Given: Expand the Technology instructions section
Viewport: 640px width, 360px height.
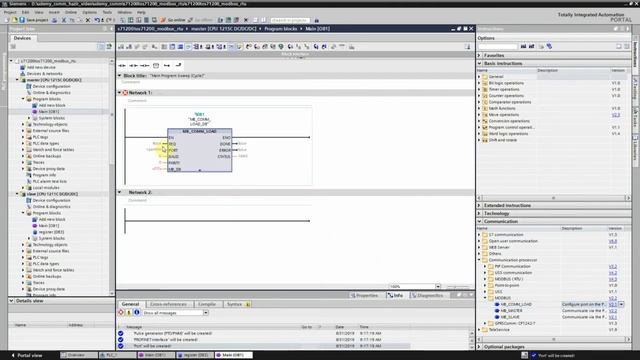Looking at the screenshot, I should tap(480, 213).
